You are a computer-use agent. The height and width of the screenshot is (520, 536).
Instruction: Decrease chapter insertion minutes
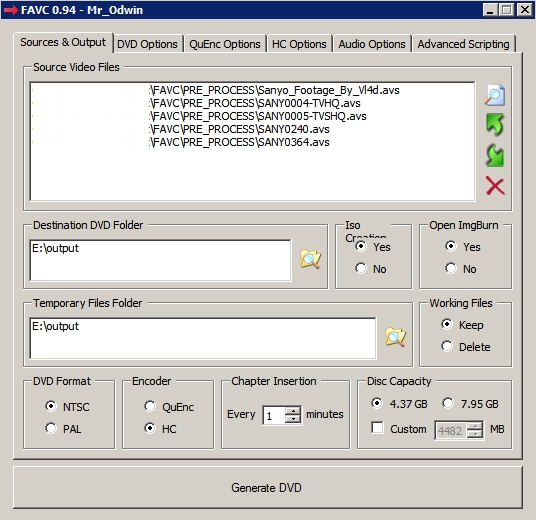click(293, 419)
